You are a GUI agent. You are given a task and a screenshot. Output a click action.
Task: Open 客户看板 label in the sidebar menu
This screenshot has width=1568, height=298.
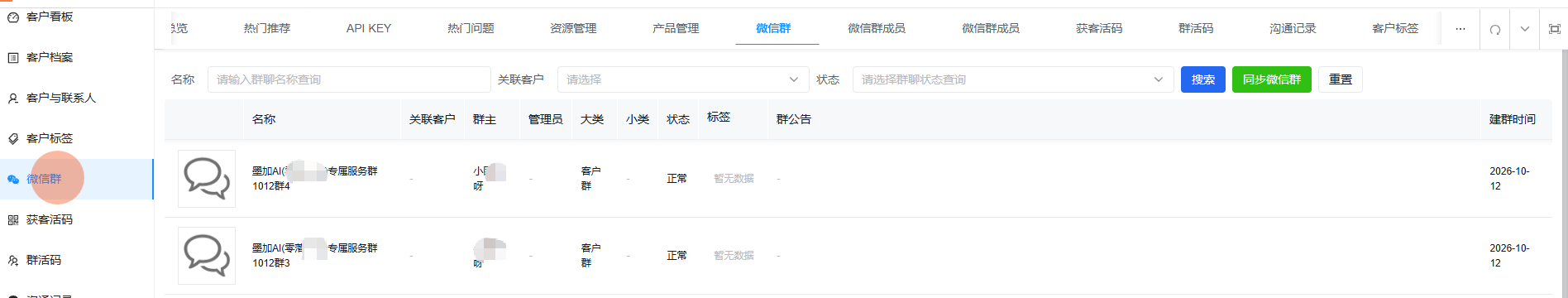[x=50, y=17]
